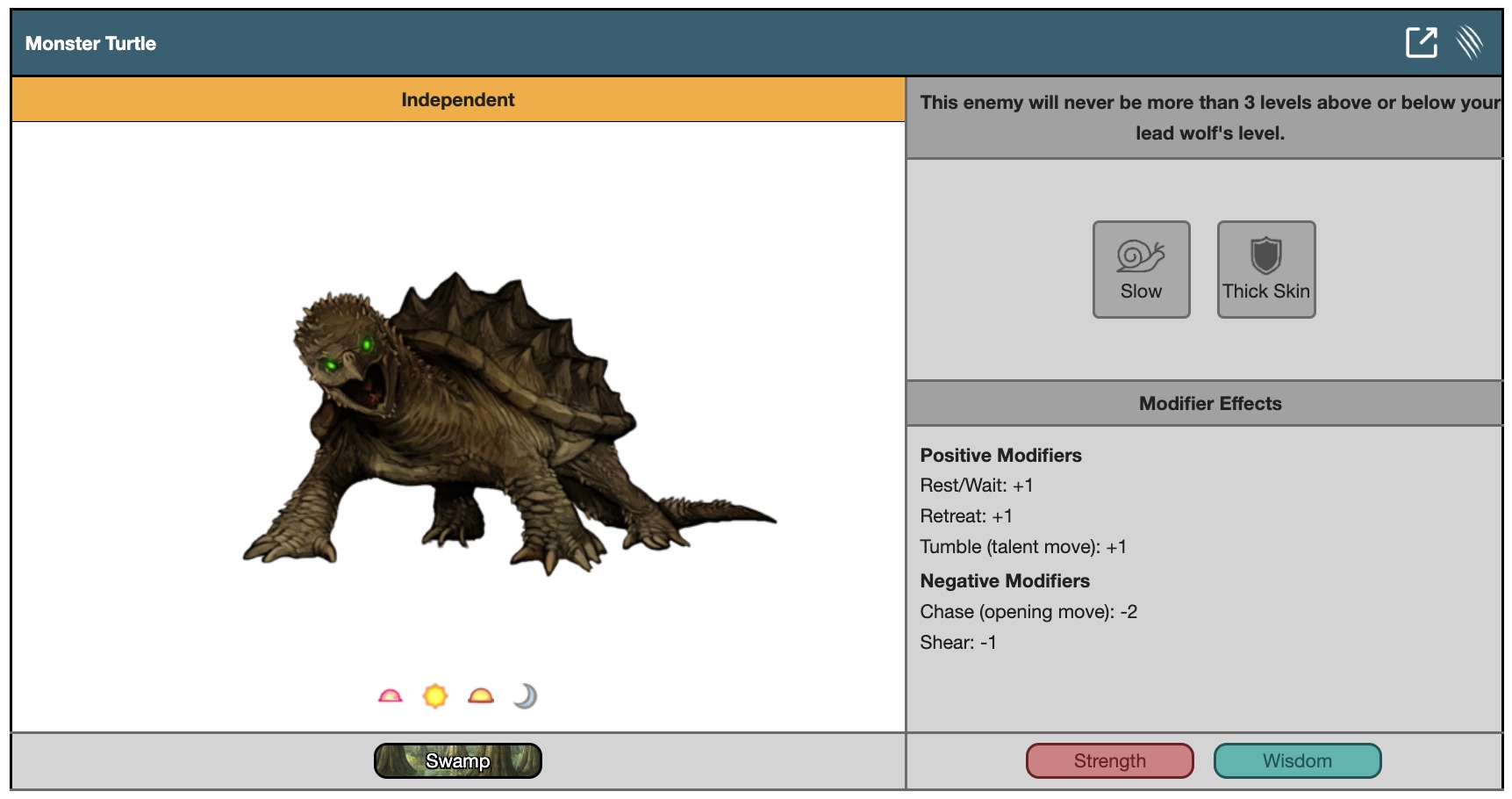Screen dimensions: 1512x799
Task: Open the Swamp biome tag
Action: click(457, 760)
